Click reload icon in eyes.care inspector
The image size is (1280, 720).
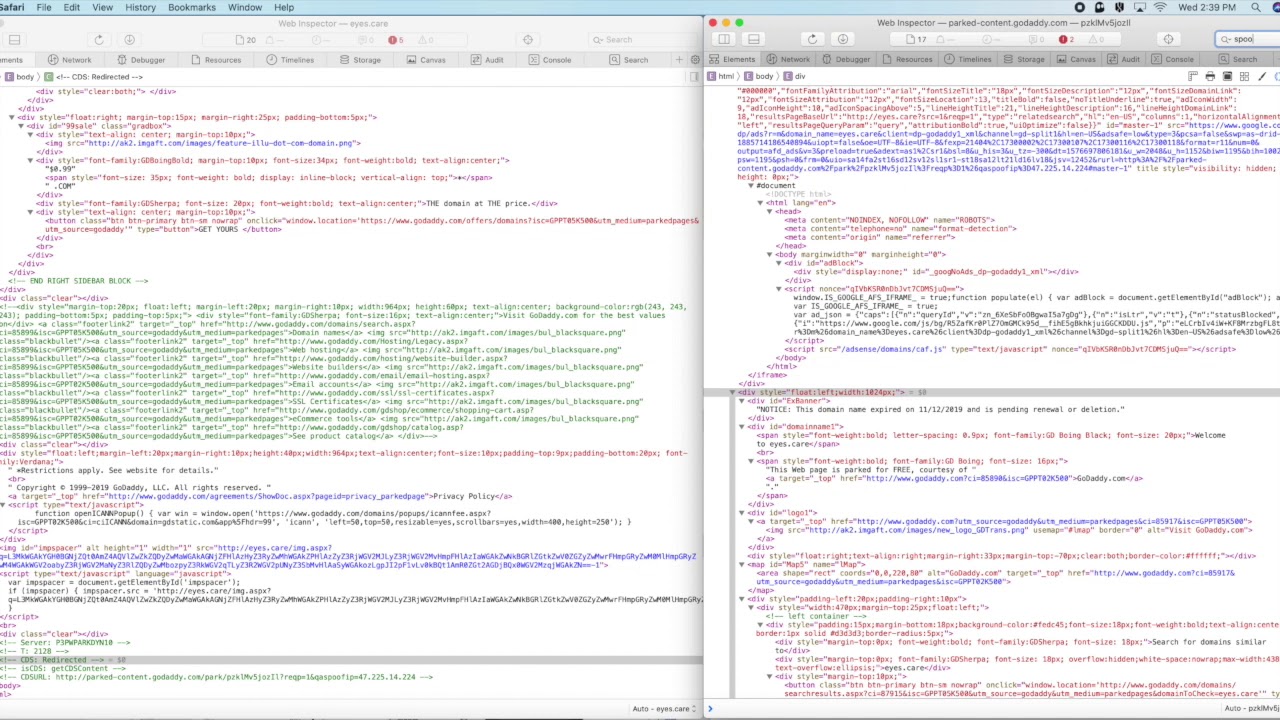[99, 40]
